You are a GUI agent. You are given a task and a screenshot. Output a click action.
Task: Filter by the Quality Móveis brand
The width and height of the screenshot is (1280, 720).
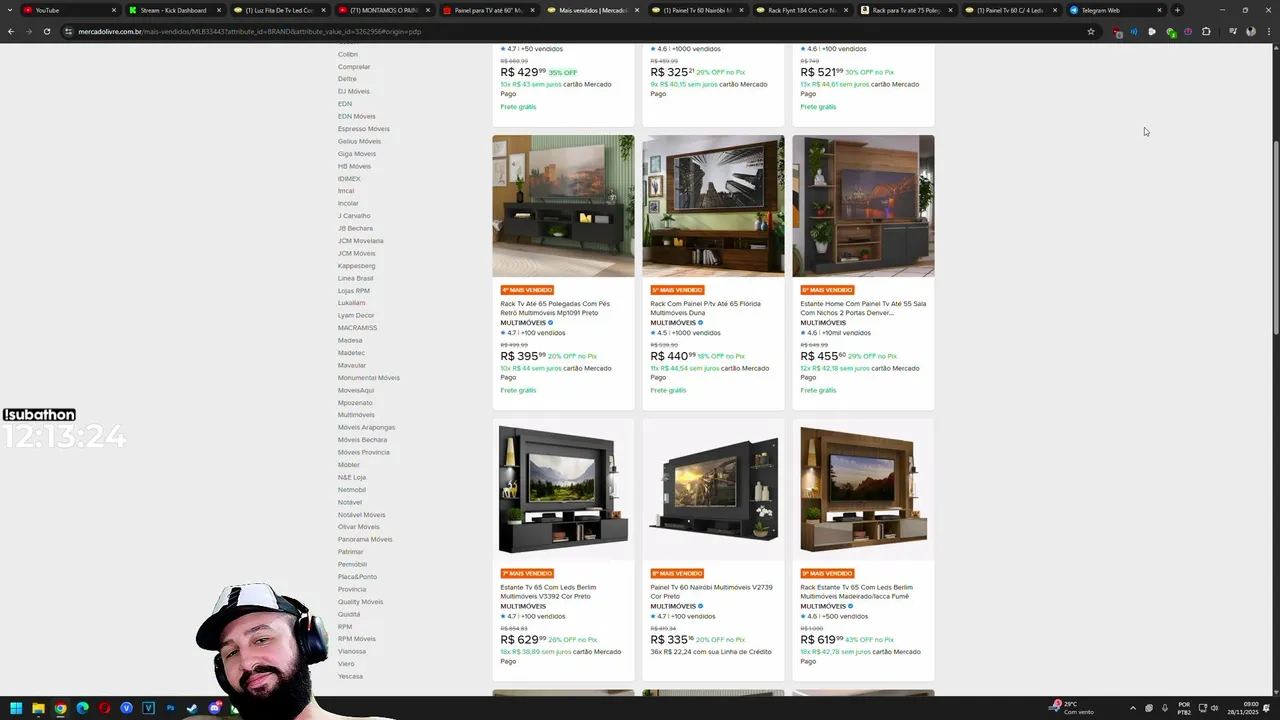360,602
